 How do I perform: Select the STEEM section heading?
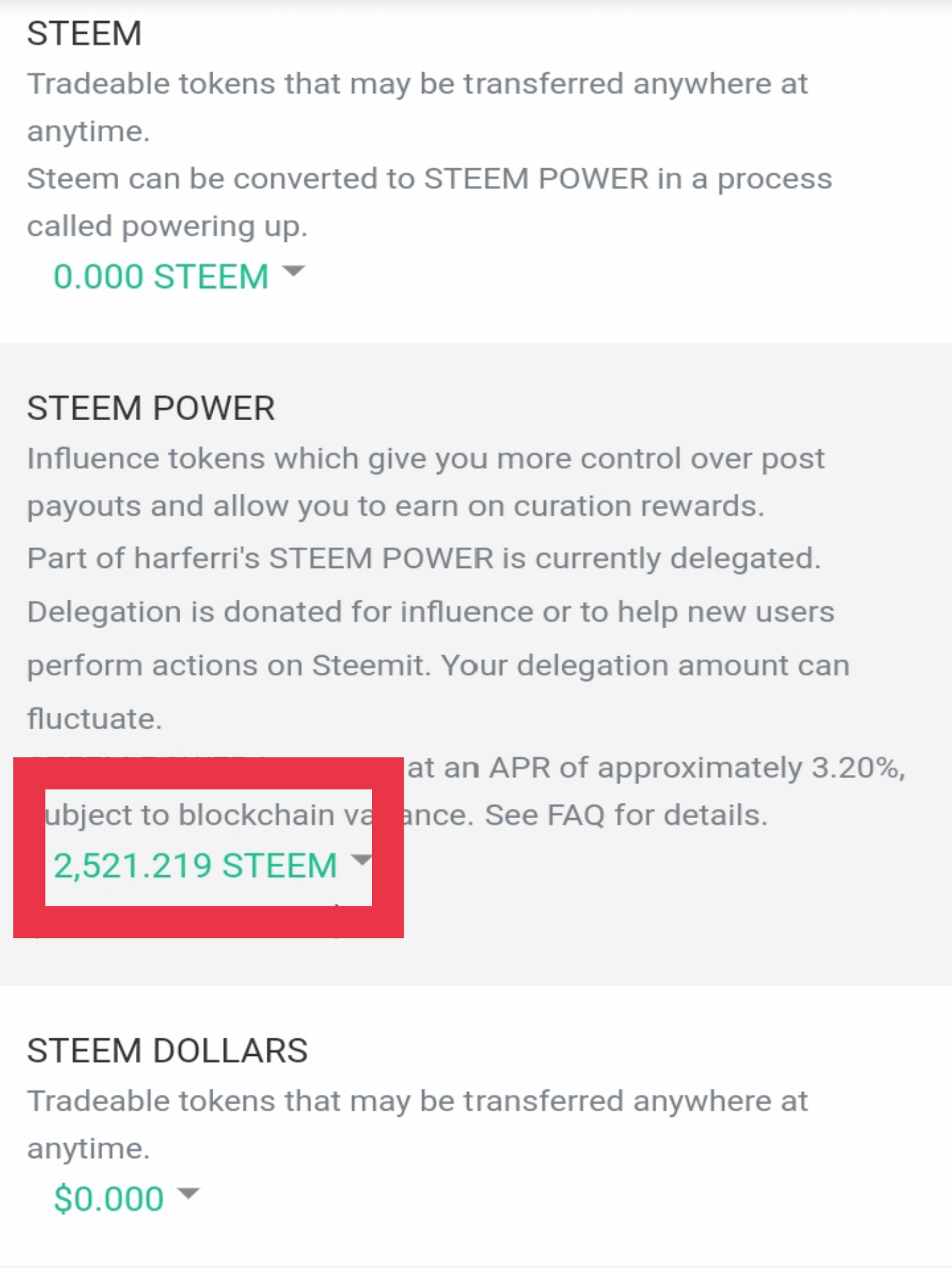click(84, 33)
